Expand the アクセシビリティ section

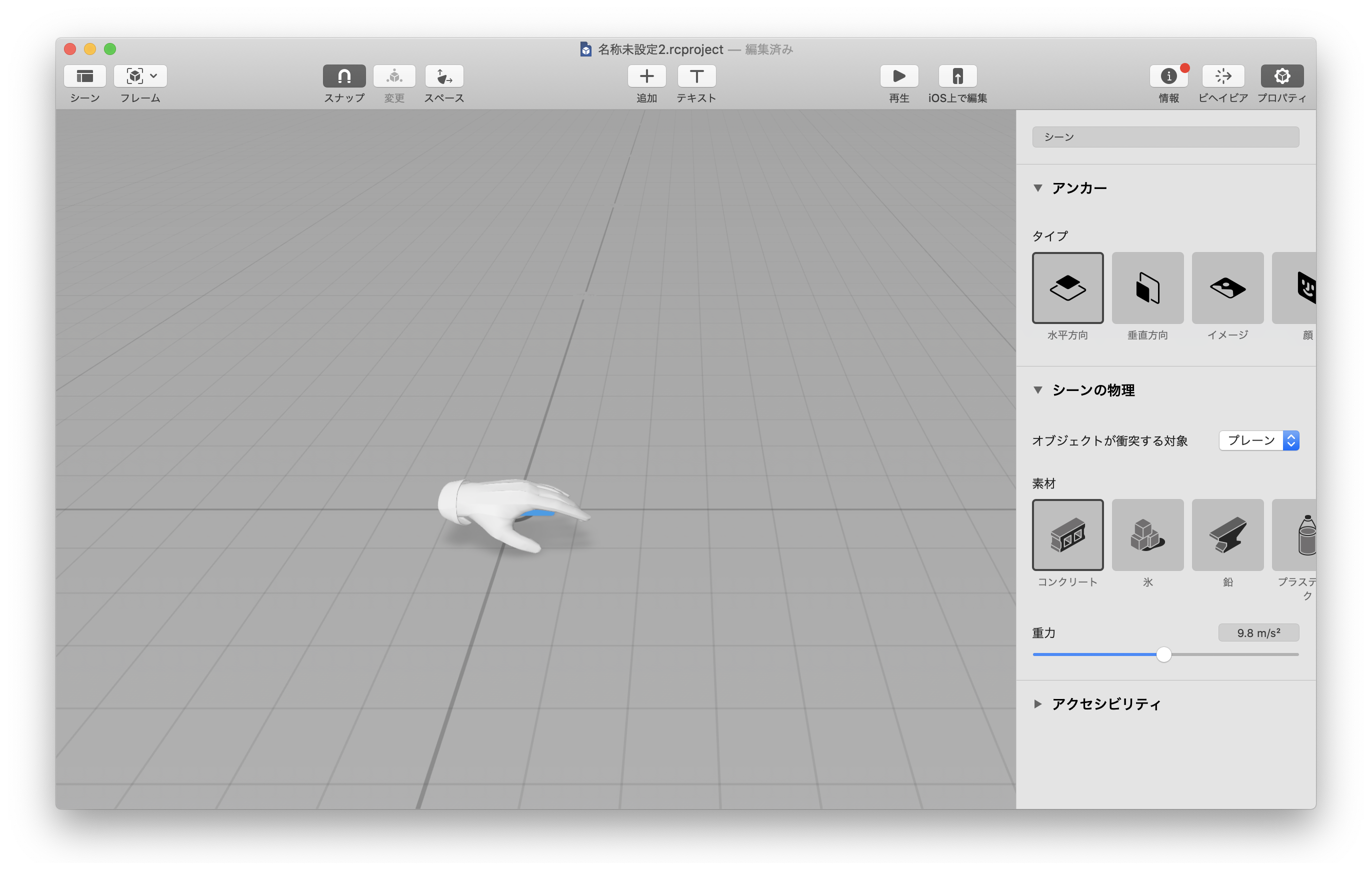1037,703
